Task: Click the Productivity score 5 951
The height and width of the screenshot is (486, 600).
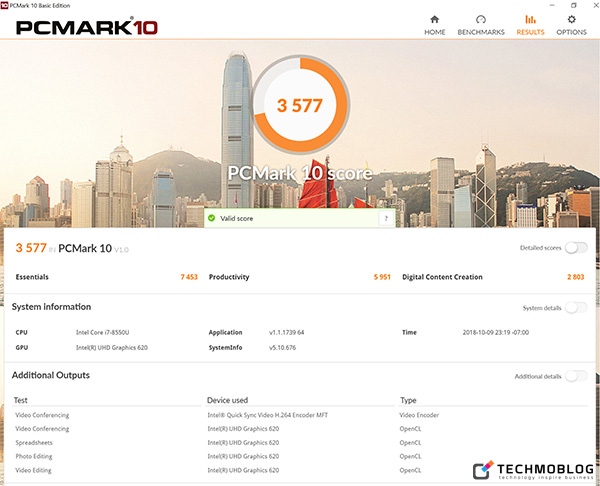Action: pyautogui.click(x=382, y=277)
